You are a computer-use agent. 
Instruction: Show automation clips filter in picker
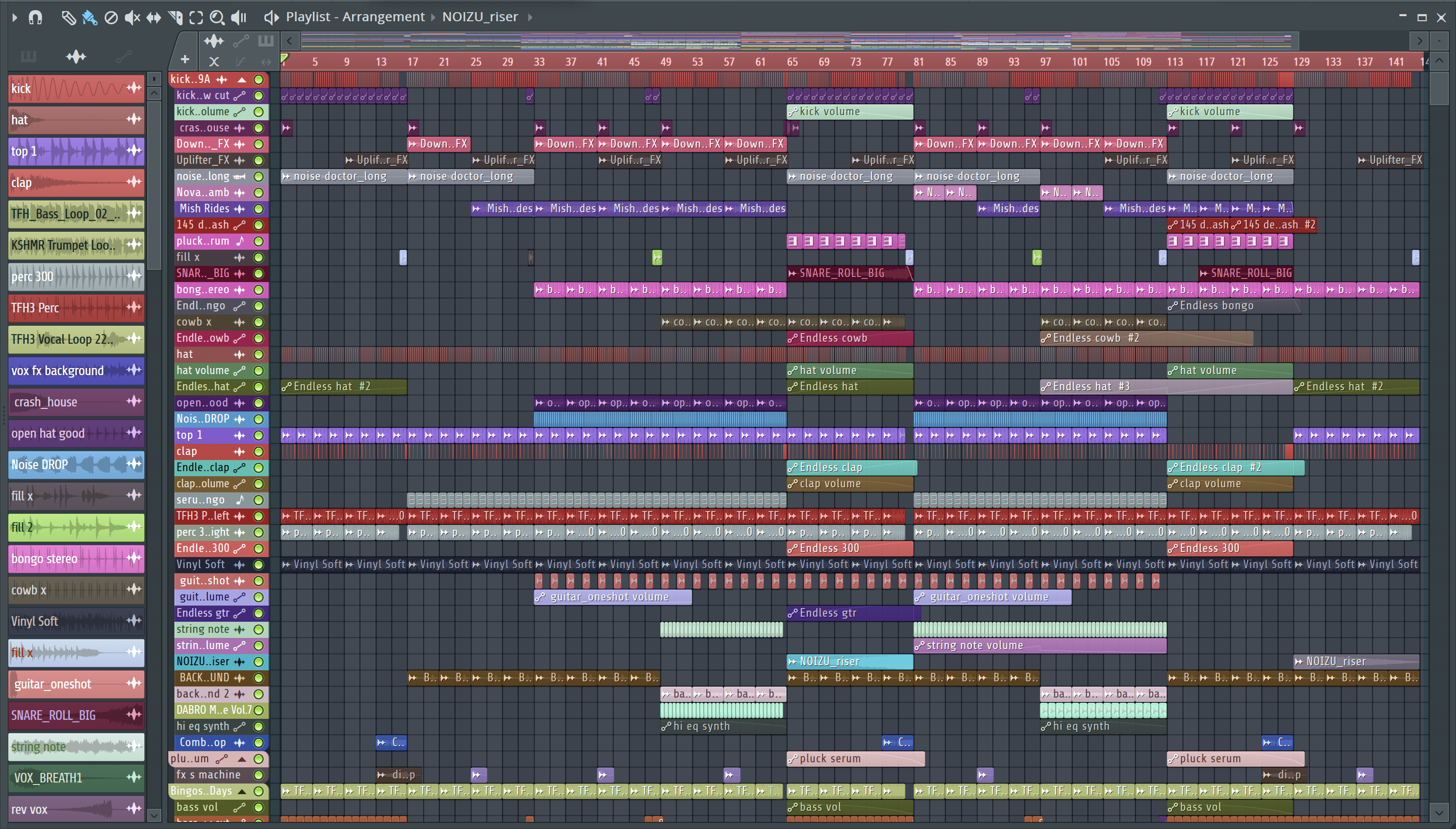click(123, 57)
